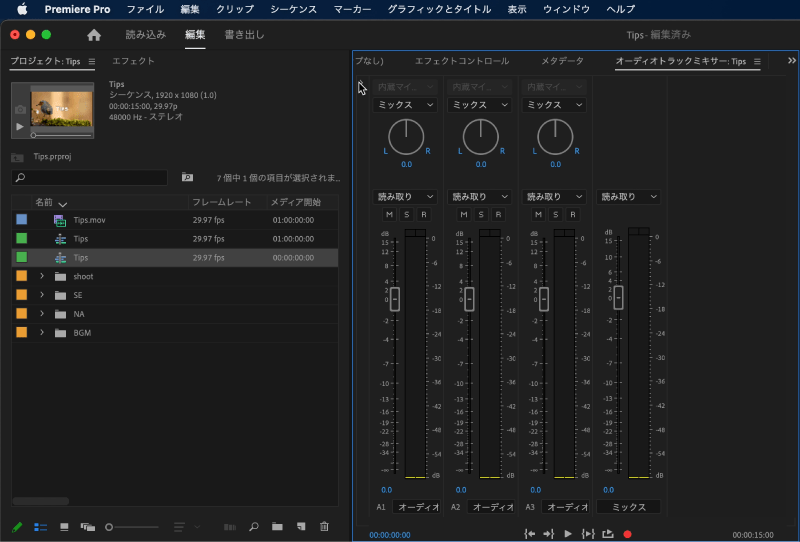Click the Tips sequence thumbnail
Image resolution: width=800 pixels, height=542 pixels.
pyautogui.click(x=62, y=109)
